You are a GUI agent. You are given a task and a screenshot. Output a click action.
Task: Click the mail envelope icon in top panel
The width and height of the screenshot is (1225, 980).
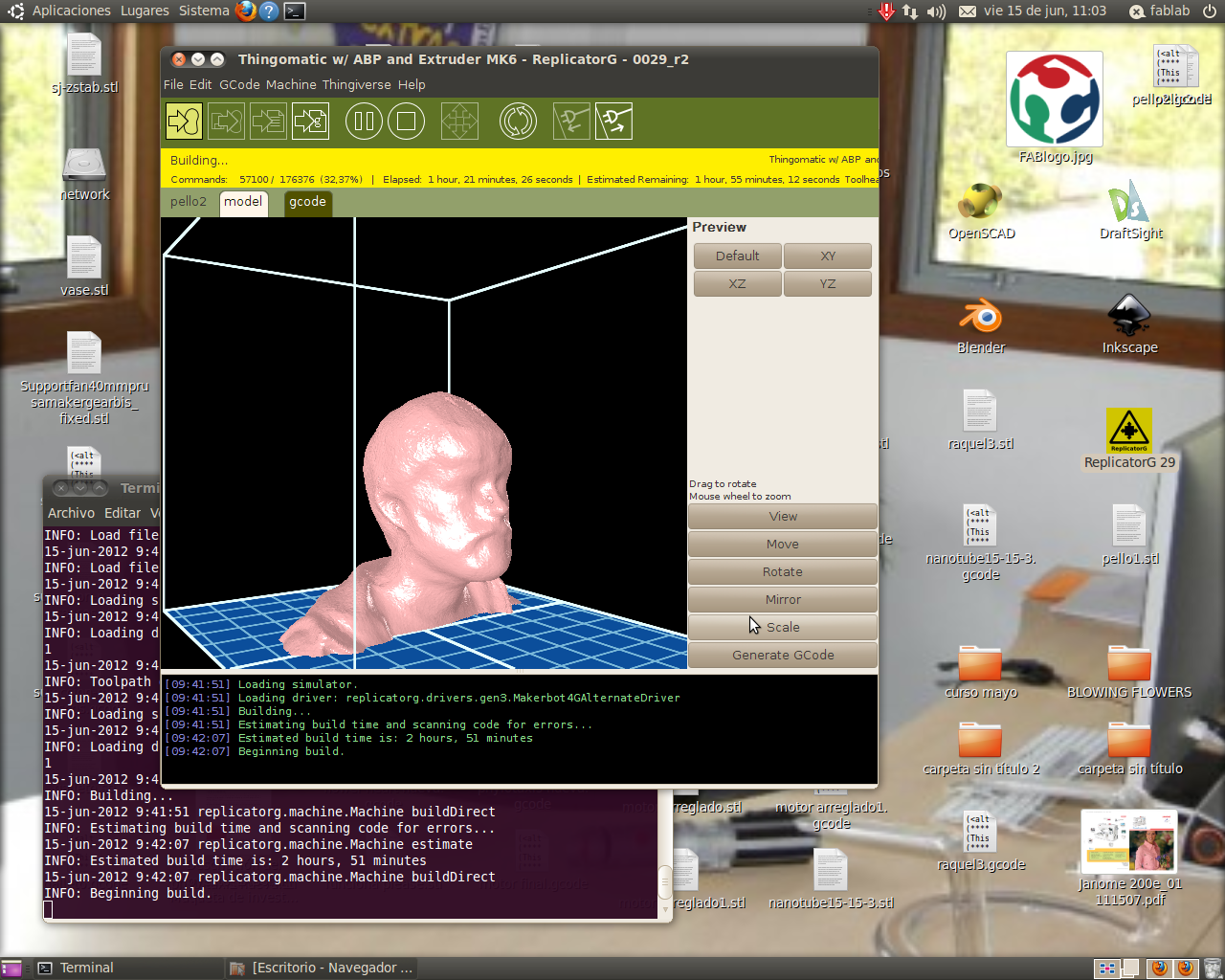pos(968,11)
